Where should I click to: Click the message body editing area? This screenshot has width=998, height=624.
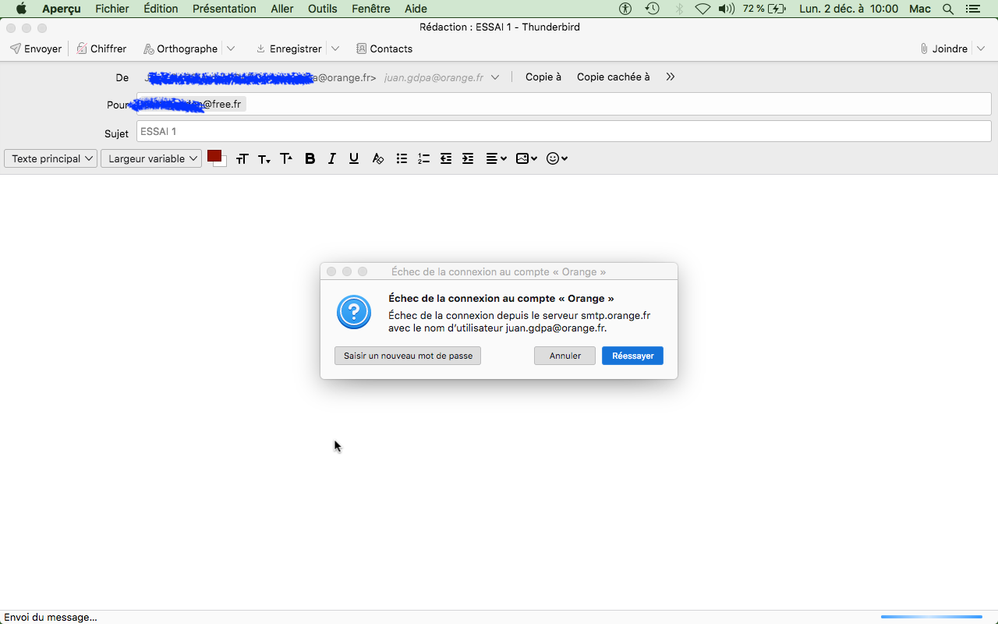tap(499, 392)
